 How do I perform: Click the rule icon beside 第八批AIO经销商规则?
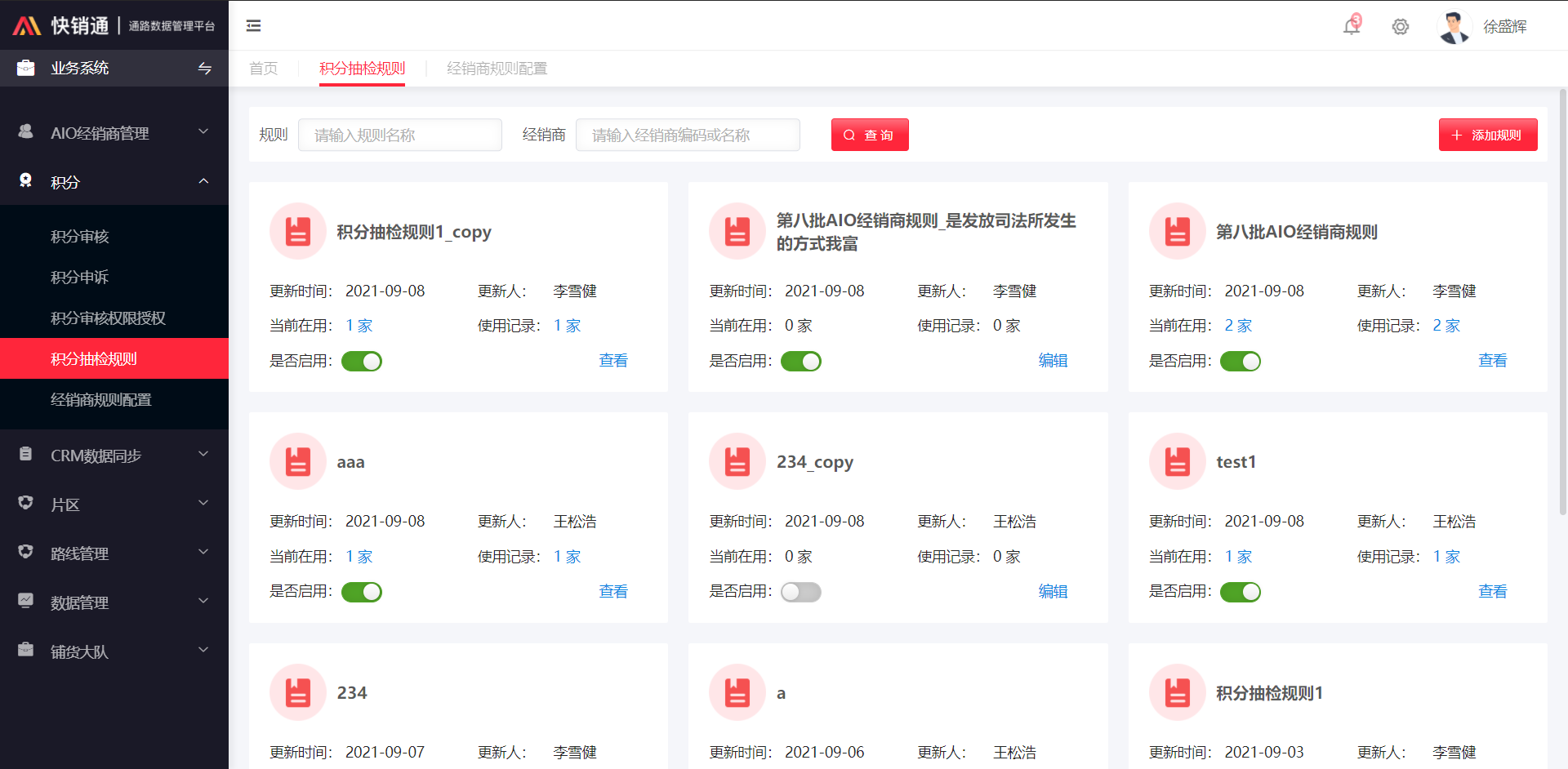pos(1178,231)
